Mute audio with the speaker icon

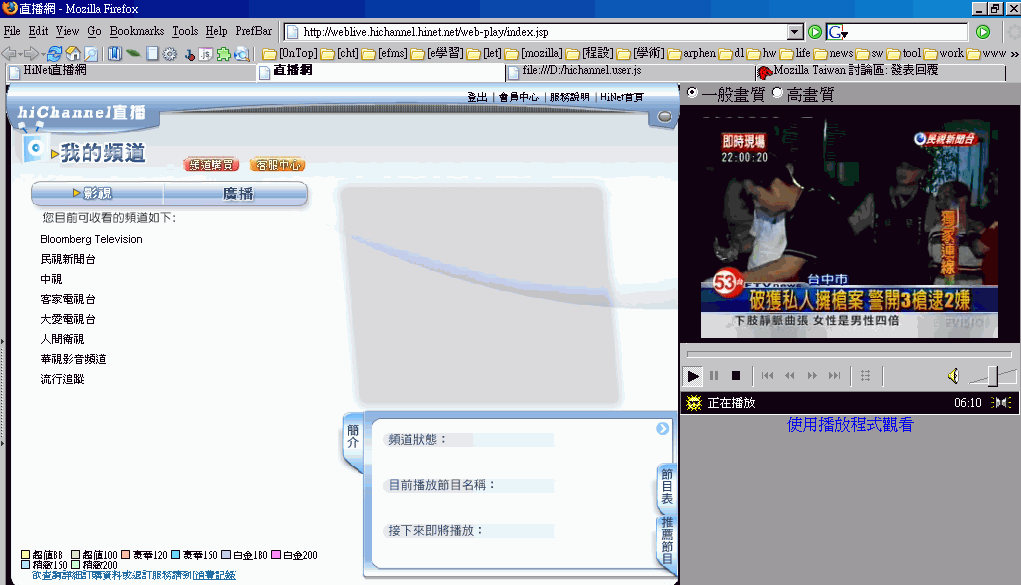(953, 376)
